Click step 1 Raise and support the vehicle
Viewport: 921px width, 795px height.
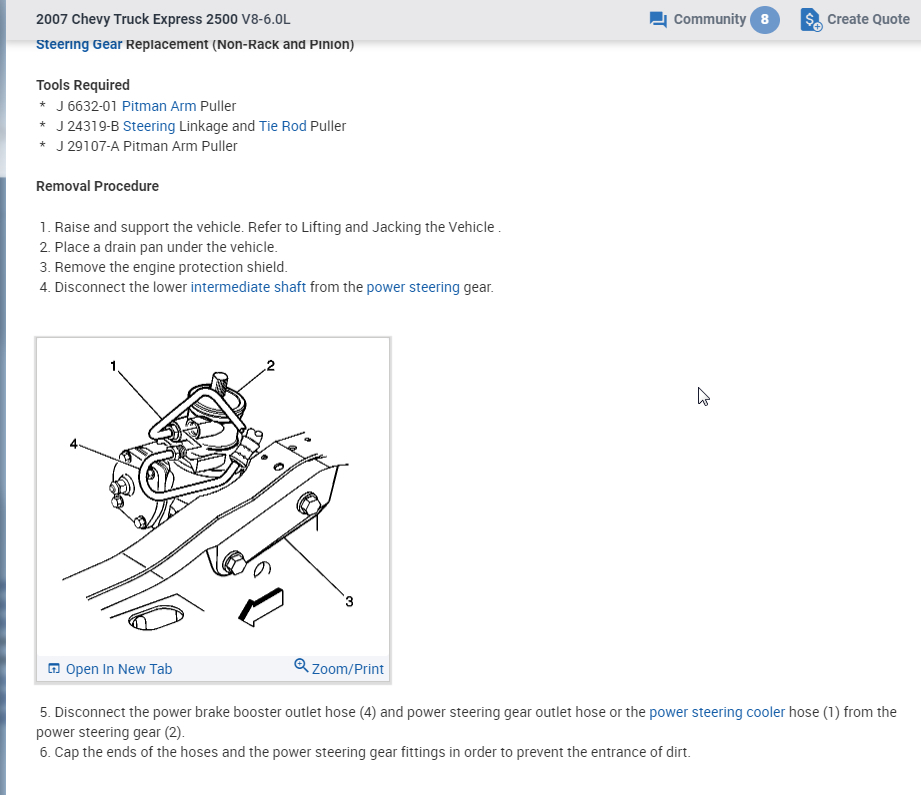click(270, 227)
